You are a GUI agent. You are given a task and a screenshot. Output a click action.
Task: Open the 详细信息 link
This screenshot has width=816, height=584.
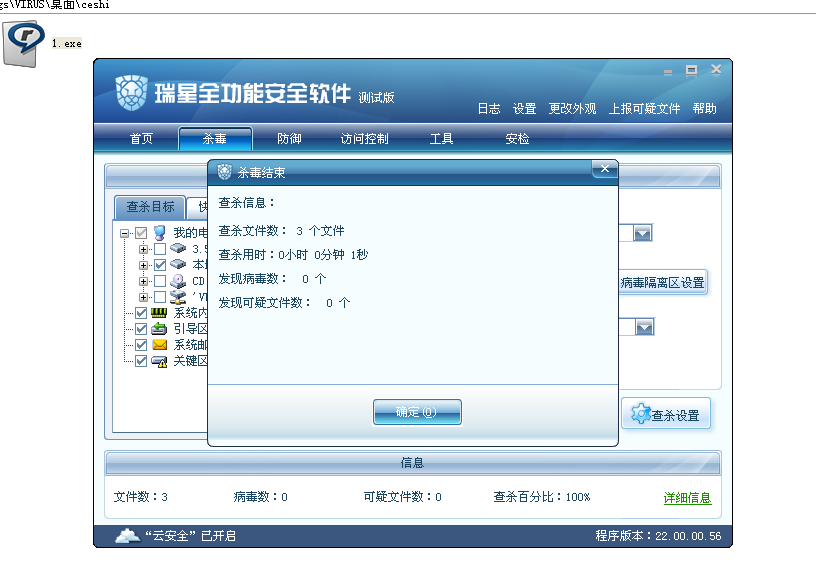point(687,498)
